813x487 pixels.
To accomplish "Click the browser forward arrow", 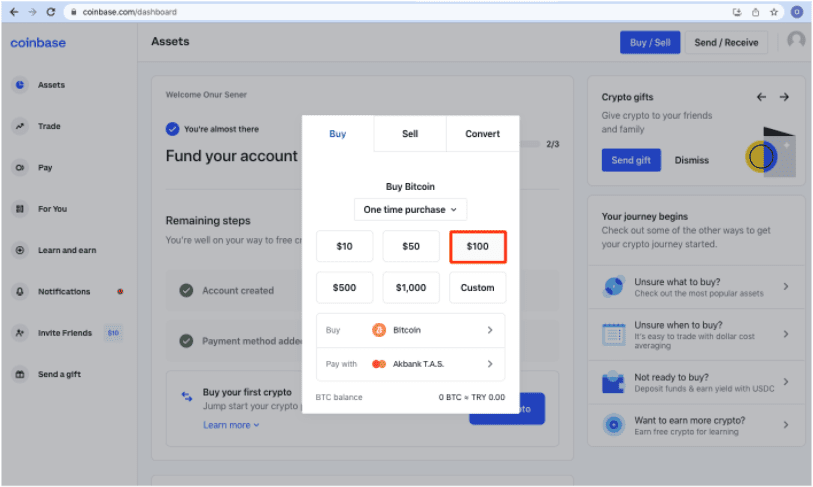I will (32, 11).
